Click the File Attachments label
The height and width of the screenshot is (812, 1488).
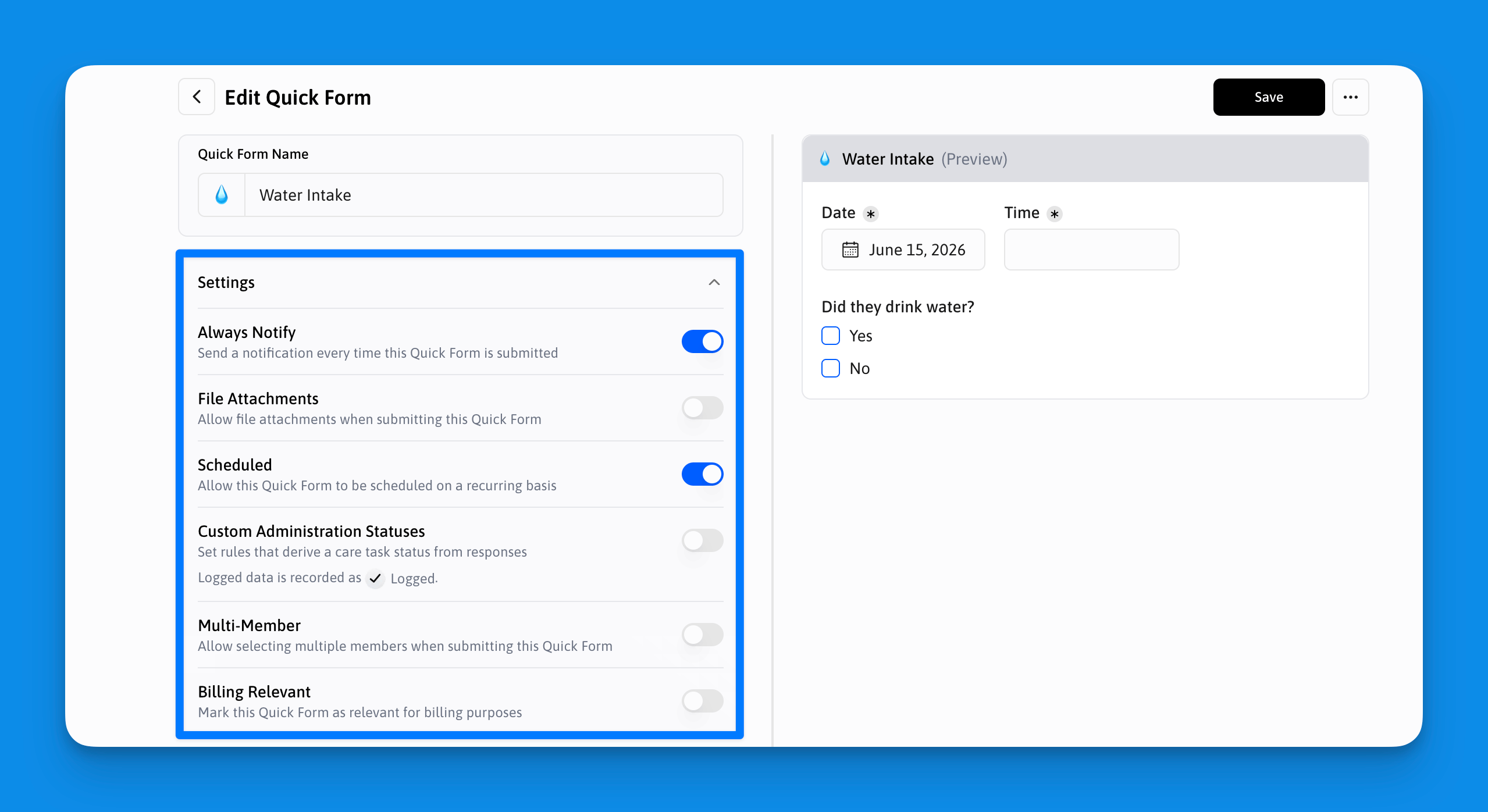258,398
